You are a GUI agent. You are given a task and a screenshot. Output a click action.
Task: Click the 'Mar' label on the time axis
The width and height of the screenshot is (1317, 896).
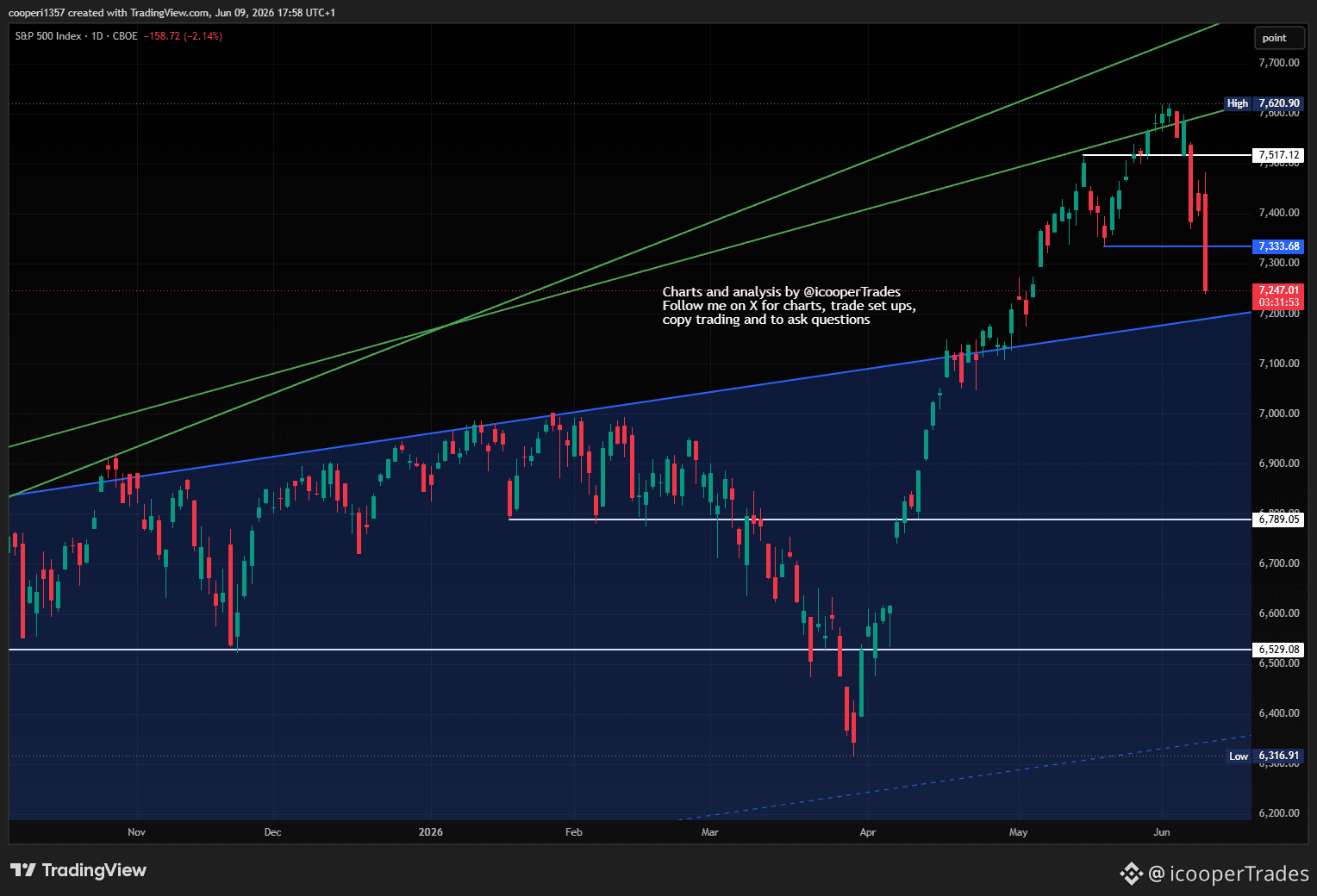pyautogui.click(x=709, y=832)
